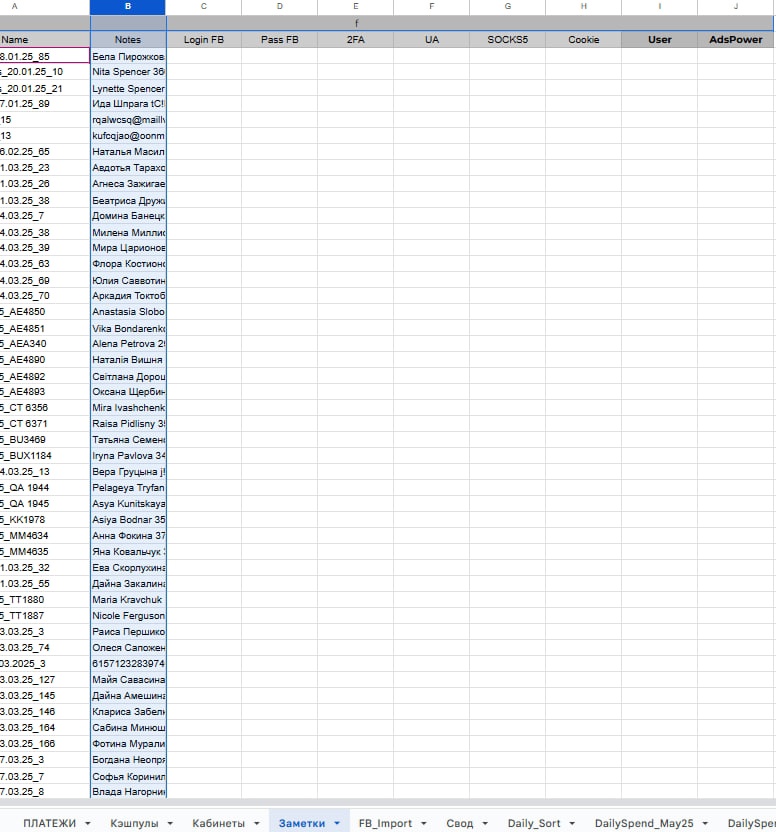Screen dimensions: 776x832
Task: Click the FB_Import tab dropdown arrow
Action: (423, 823)
